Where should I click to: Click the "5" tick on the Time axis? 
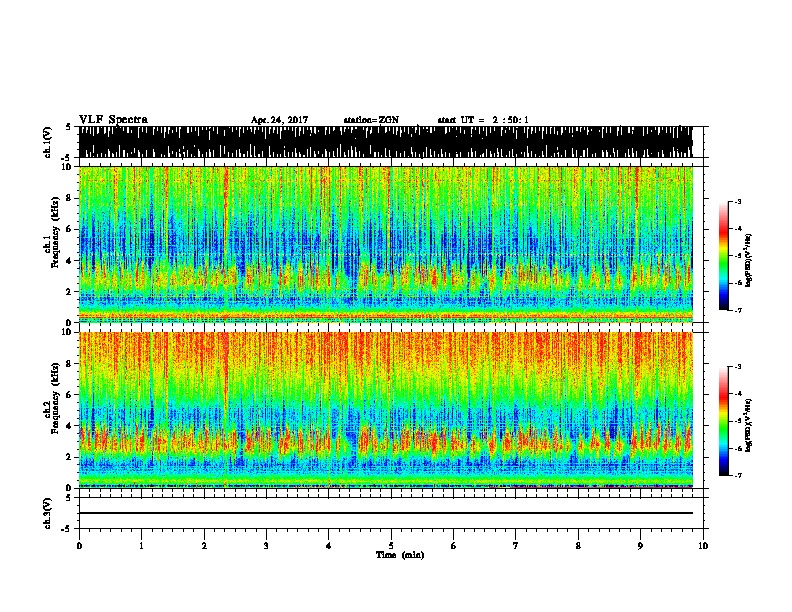click(x=391, y=546)
